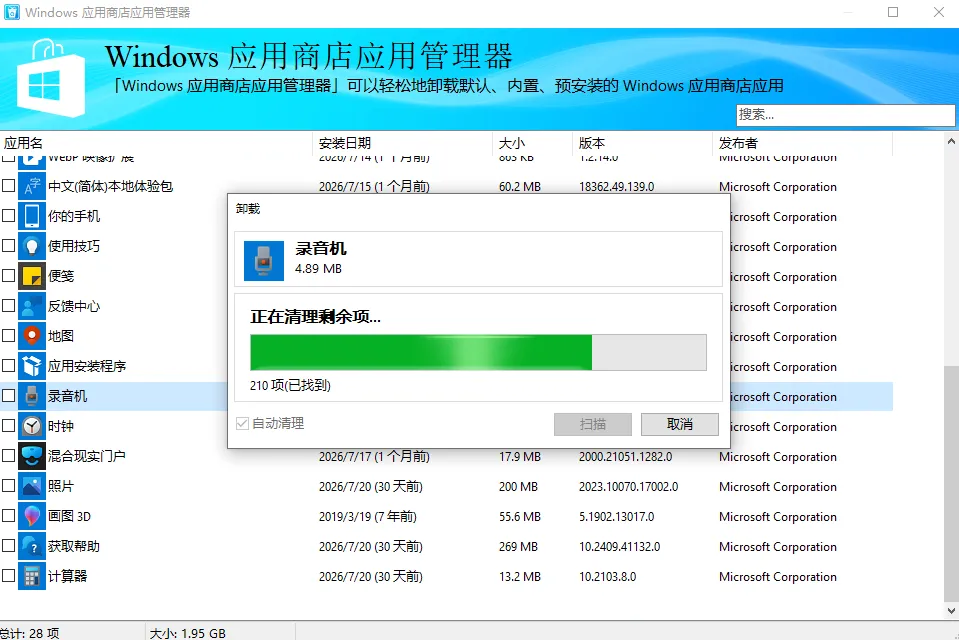Click the 应用安装程序 app name
The height and width of the screenshot is (640, 959).
pyautogui.click(x=87, y=367)
